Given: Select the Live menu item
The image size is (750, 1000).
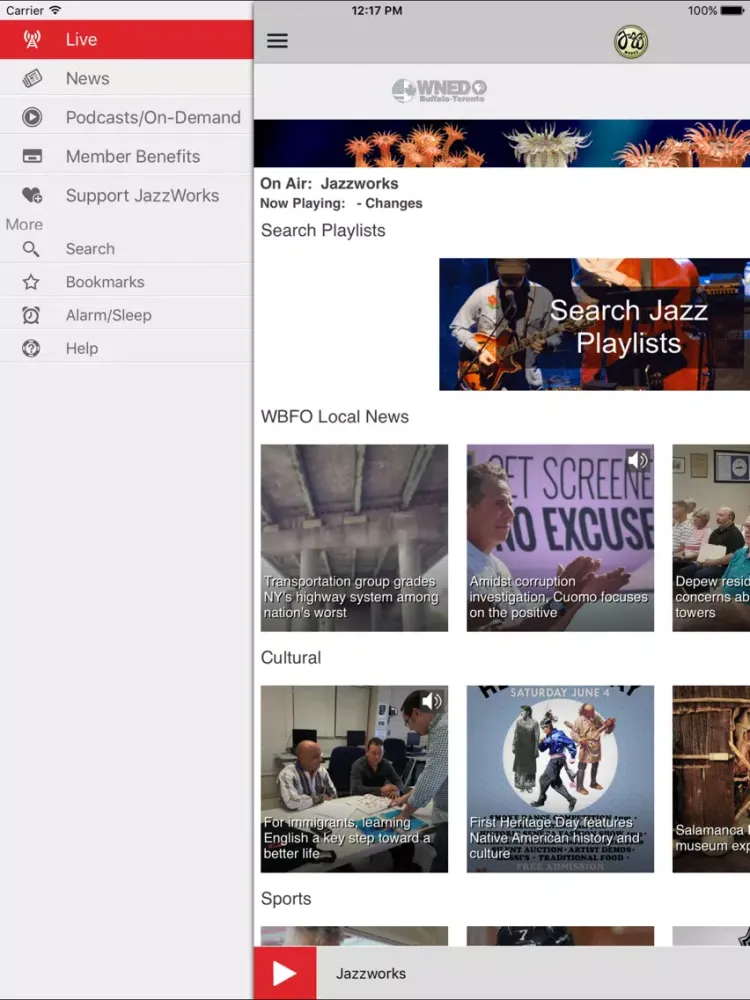Looking at the screenshot, I should point(126,40).
